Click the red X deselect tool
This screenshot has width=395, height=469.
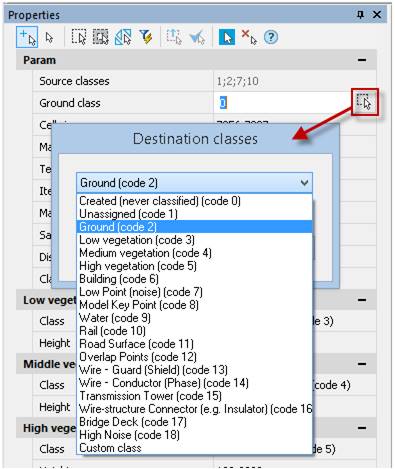tap(249, 37)
